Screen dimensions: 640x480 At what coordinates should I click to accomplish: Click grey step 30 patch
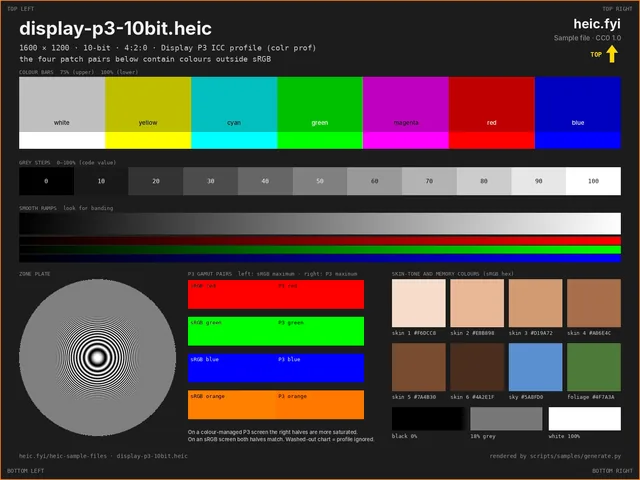(x=211, y=181)
